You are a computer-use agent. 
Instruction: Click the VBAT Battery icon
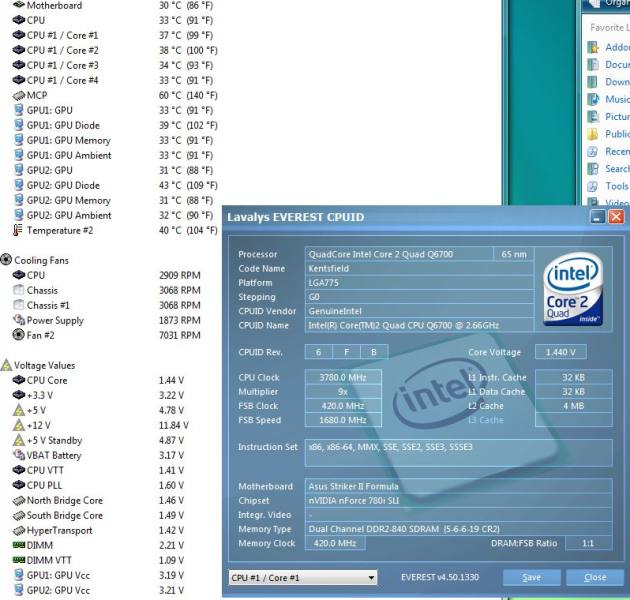click(x=18, y=455)
